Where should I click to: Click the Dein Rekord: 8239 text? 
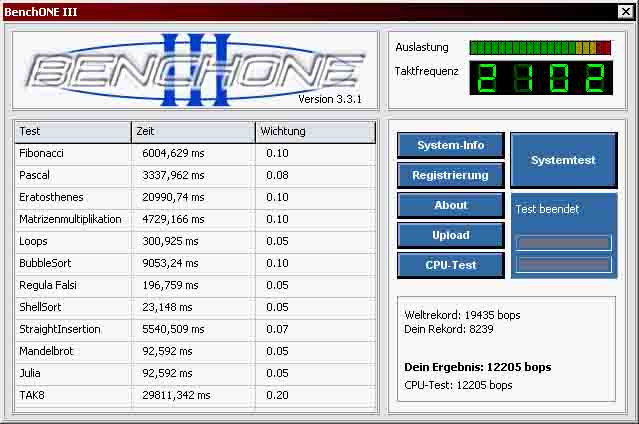pos(449,329)
